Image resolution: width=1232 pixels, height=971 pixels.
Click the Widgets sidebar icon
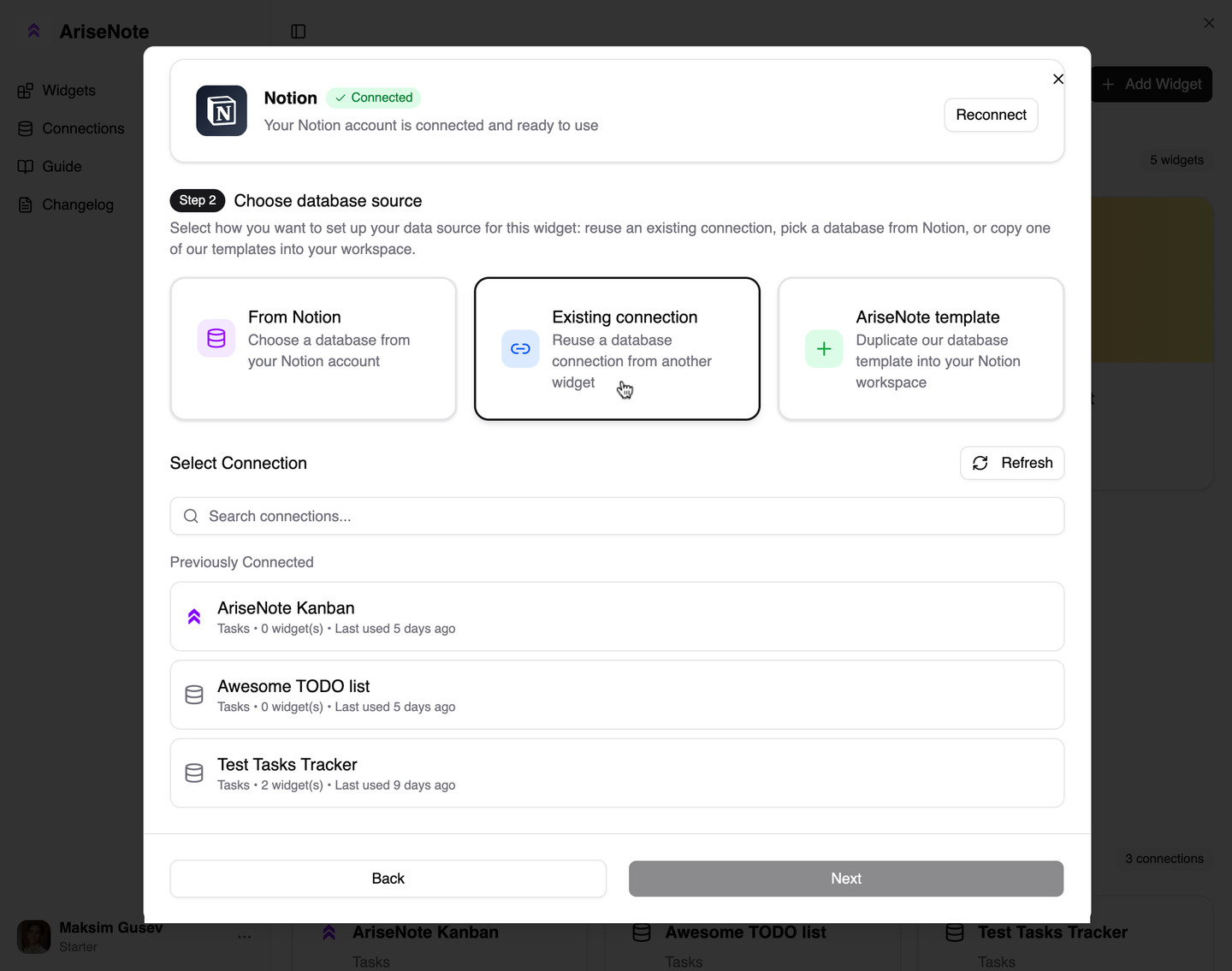click(26, 91)
